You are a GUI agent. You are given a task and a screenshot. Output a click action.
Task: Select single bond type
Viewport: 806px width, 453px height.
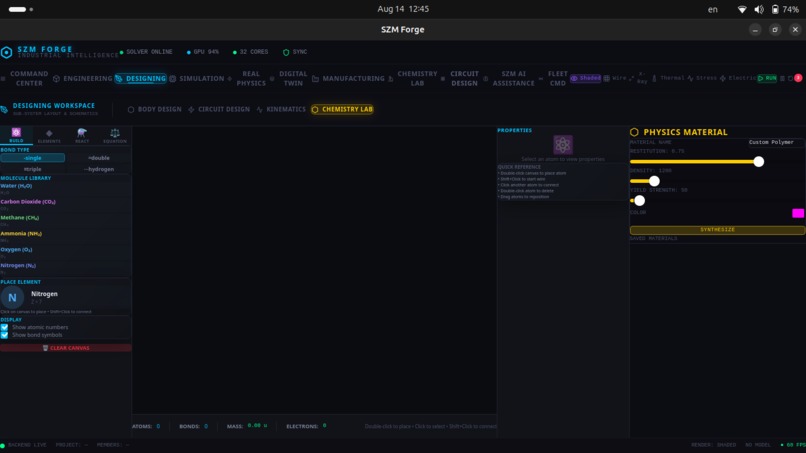click(x=32, y=158)
